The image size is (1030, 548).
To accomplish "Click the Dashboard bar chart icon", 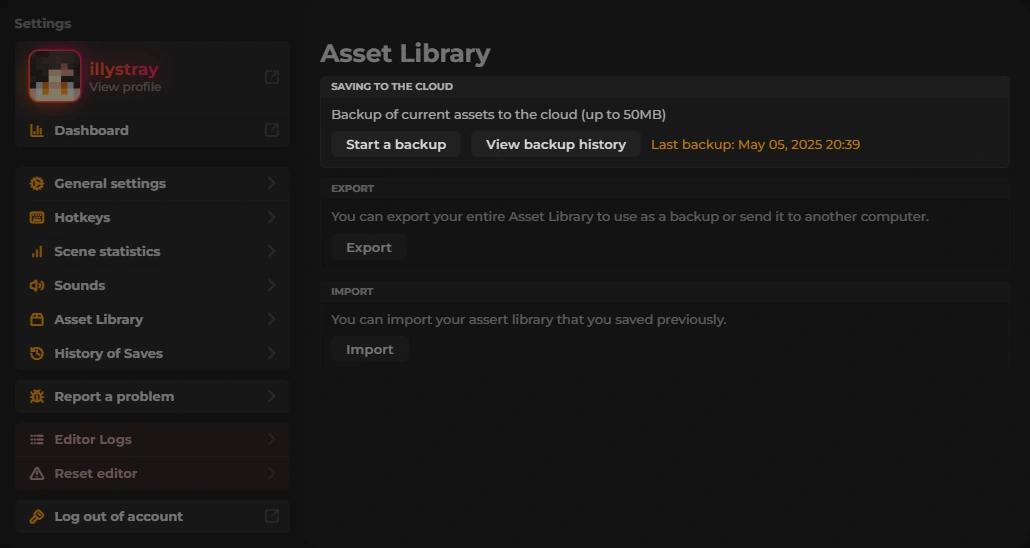I will pyautogui.click(x=37, y=130).
